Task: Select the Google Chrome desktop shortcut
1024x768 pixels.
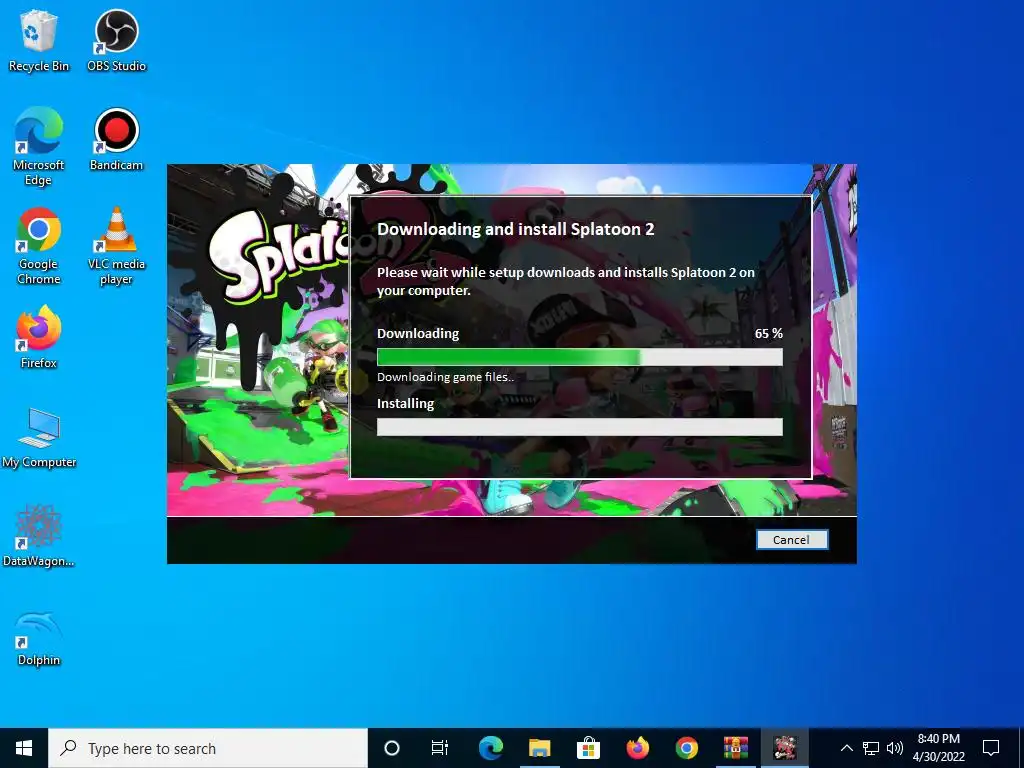Action: coord(39,246)
